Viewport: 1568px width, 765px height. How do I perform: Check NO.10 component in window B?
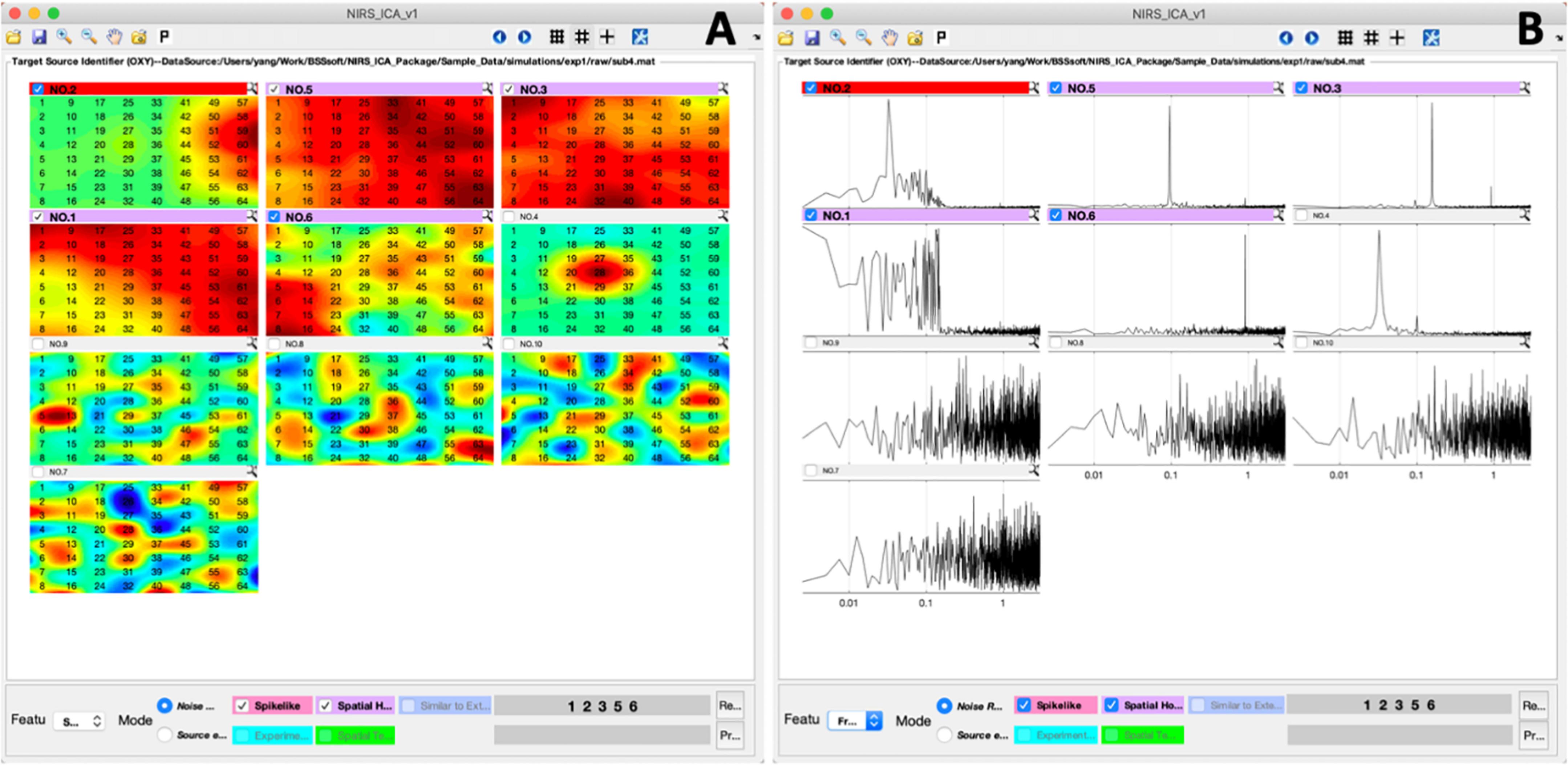[x=1301, y=343]
